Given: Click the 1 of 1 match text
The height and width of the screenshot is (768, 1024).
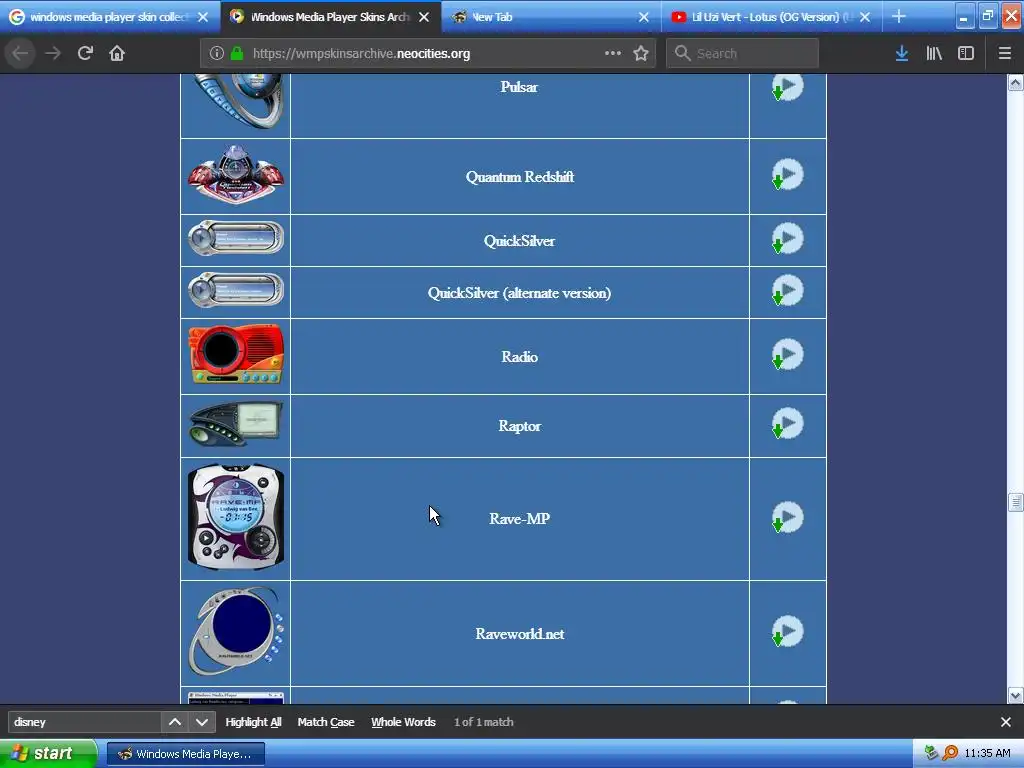Looking at the screenshot, I should click(x=484, y=722).
